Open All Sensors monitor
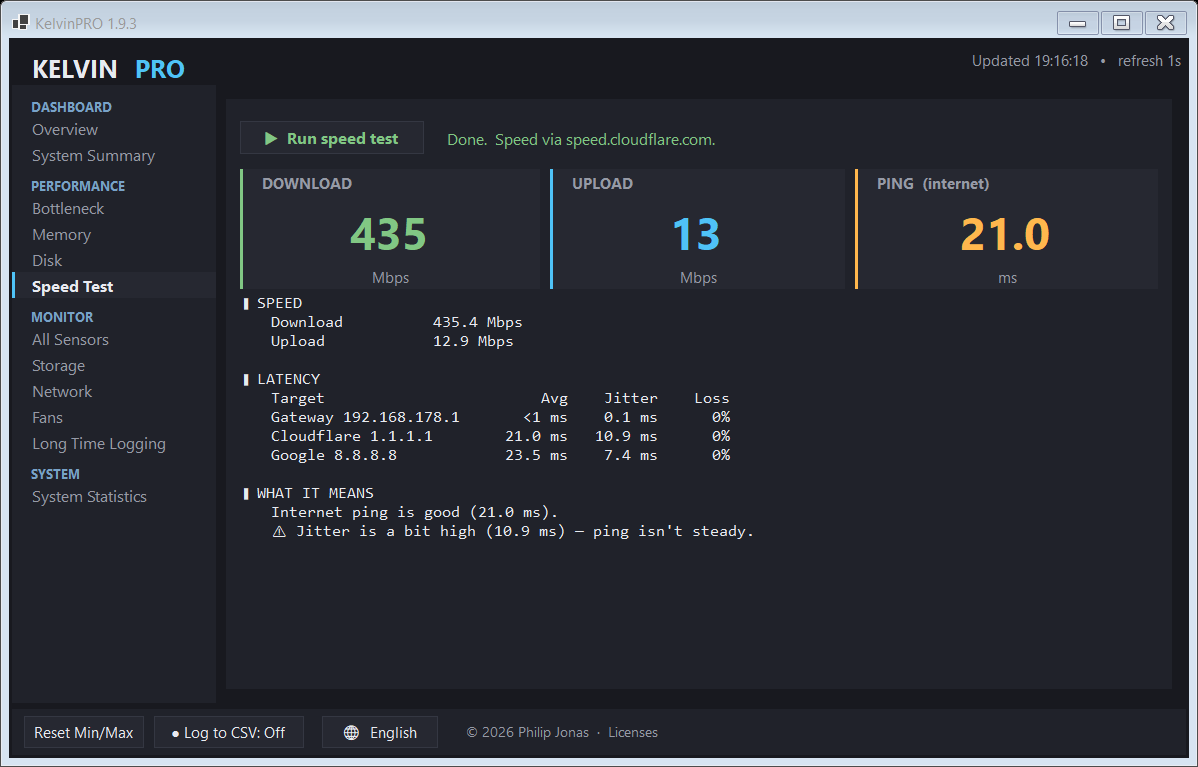This screenshot has width=1198, height=767. tap(70, 340)
